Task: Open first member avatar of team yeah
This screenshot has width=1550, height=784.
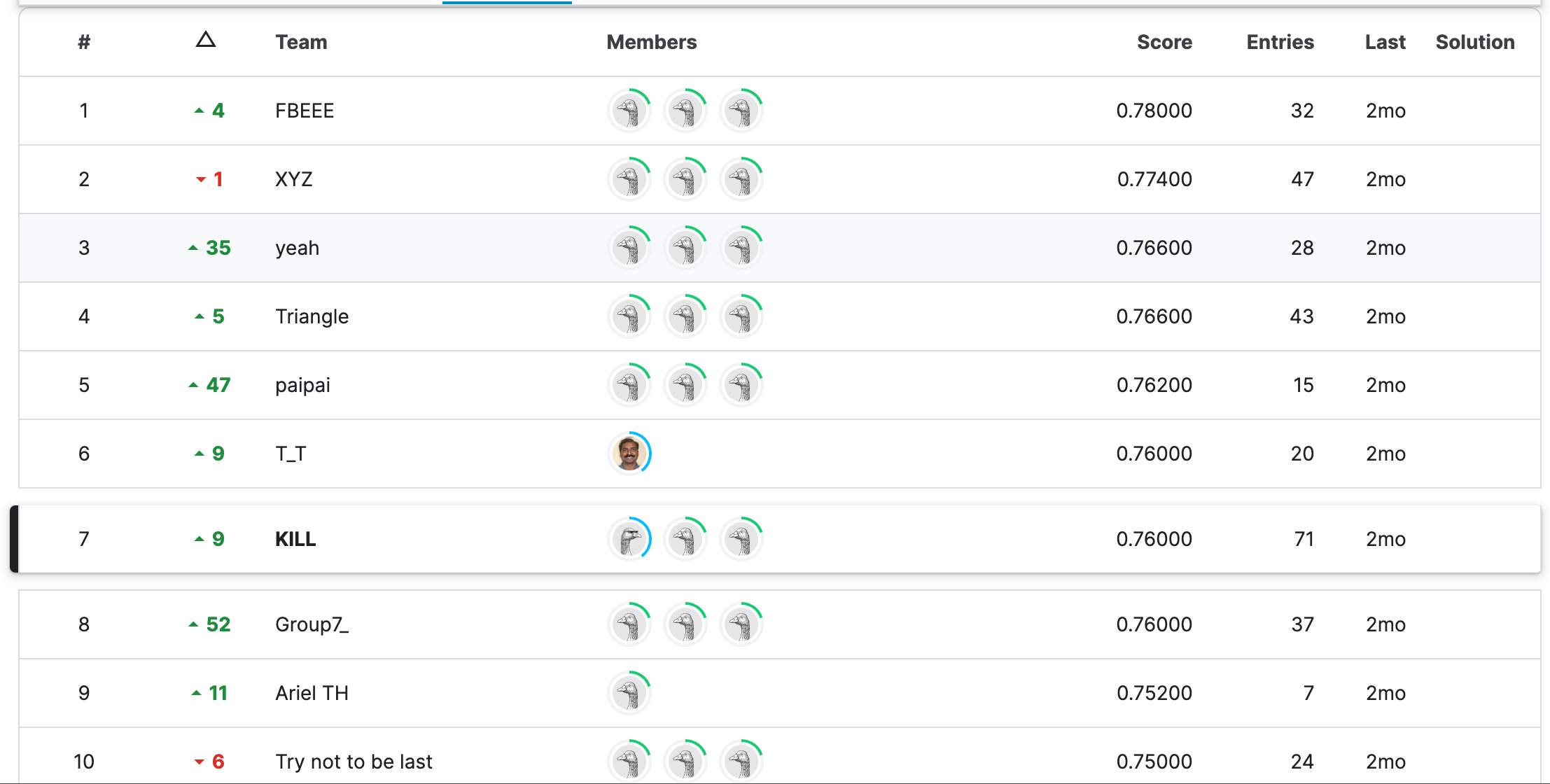Action: pos(629,248)
